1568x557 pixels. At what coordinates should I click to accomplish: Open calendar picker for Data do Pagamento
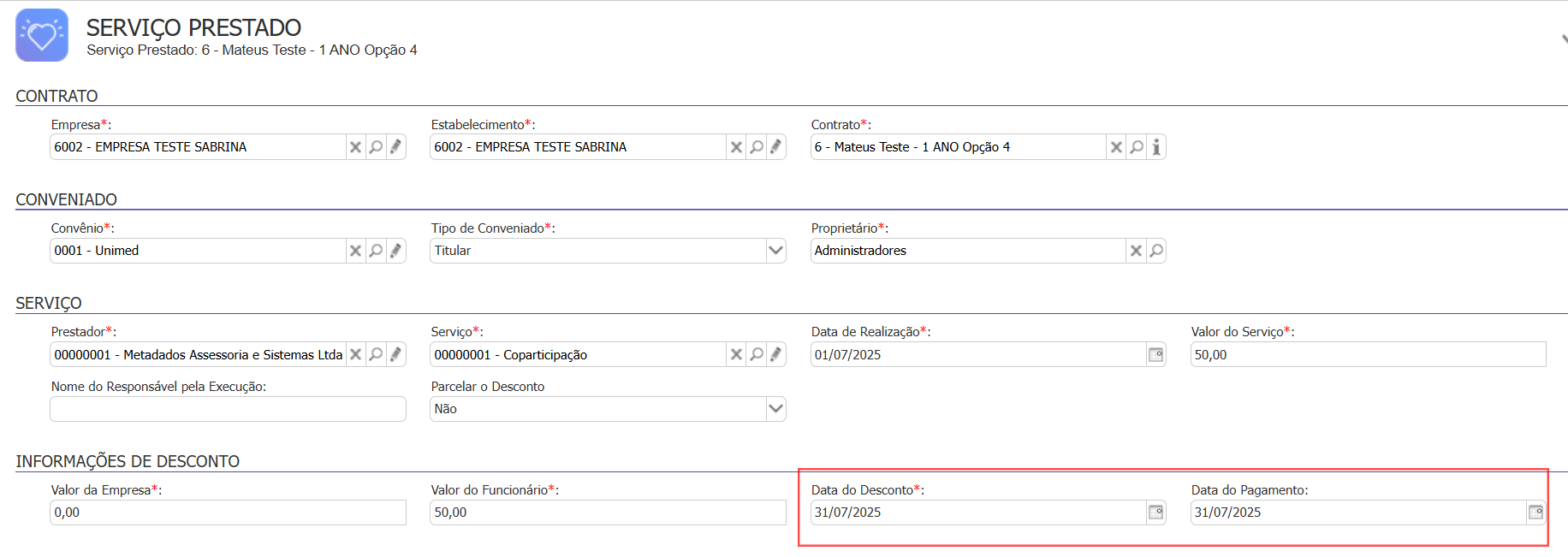point(1535,513)
